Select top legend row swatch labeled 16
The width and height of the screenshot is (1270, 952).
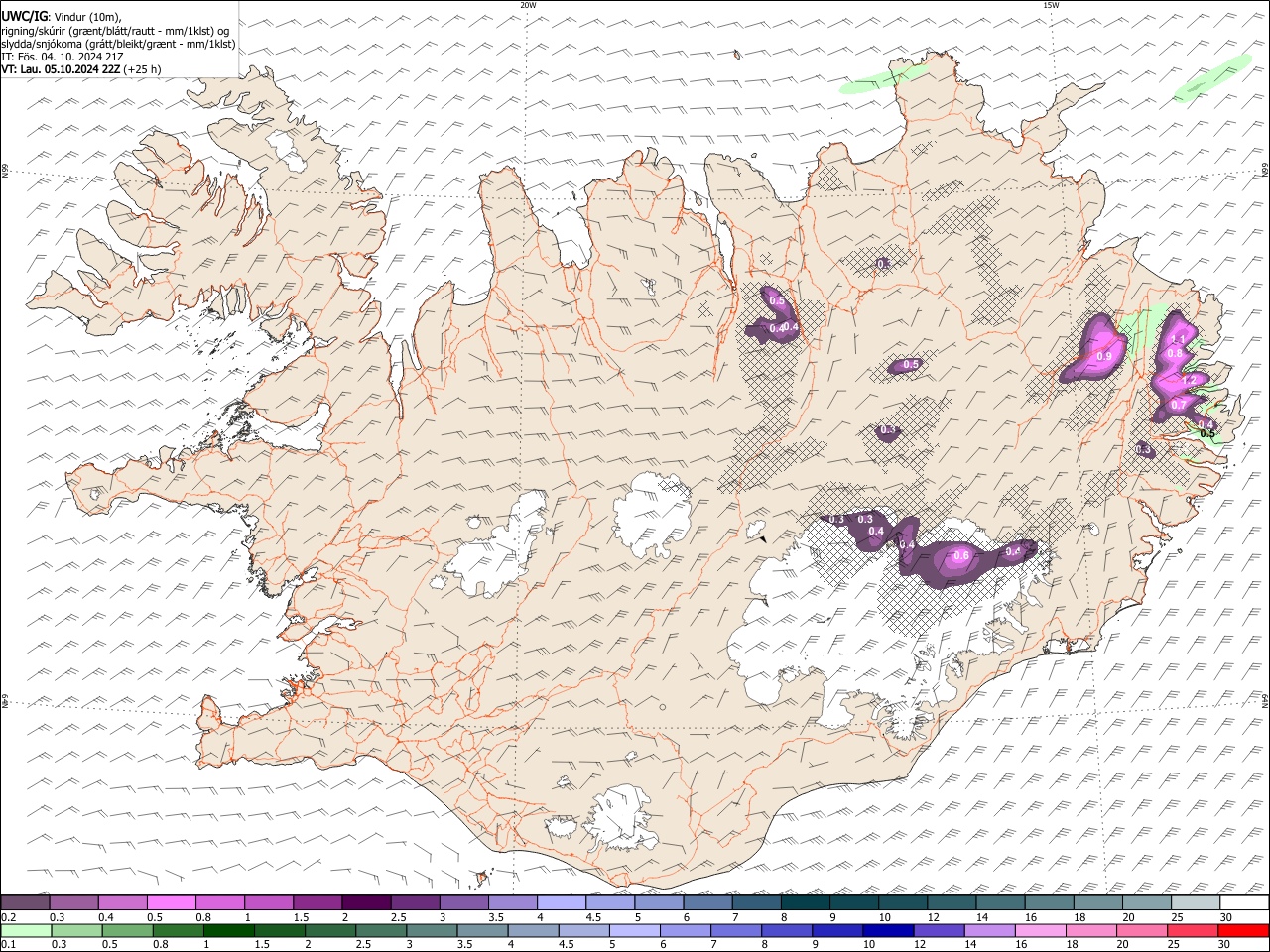[x=1049, y=902]
